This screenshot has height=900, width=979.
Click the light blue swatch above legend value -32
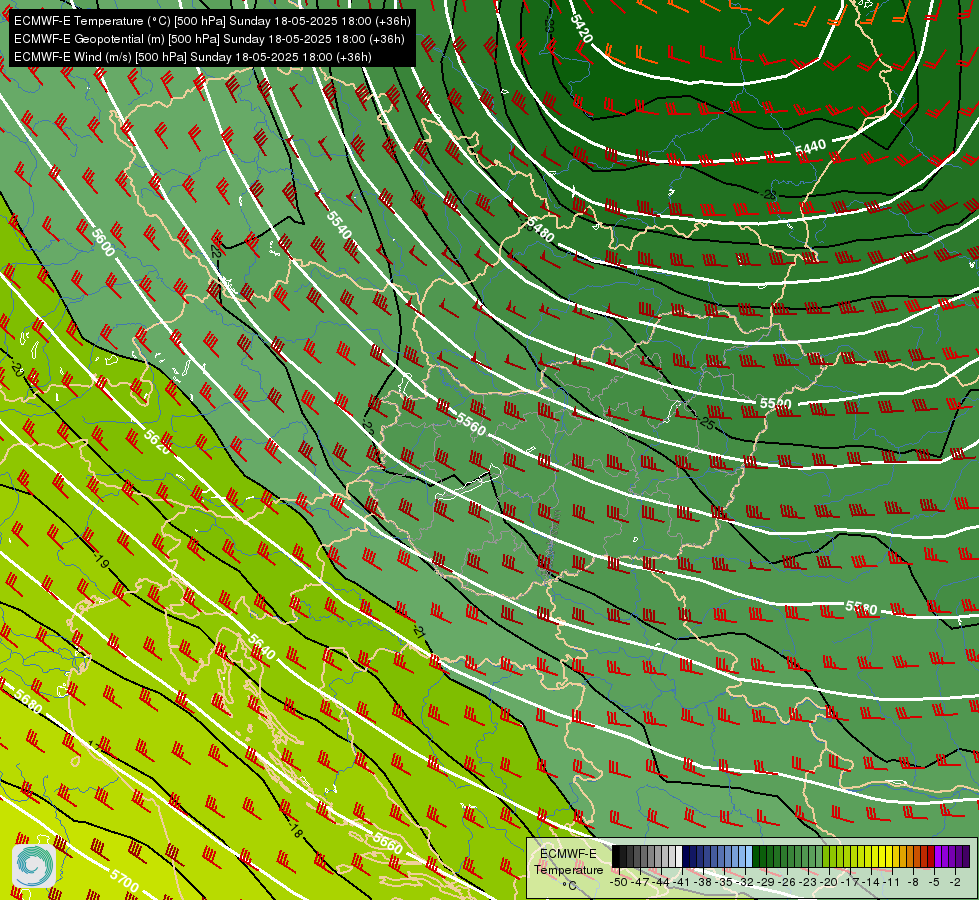[x=749, y=856]
